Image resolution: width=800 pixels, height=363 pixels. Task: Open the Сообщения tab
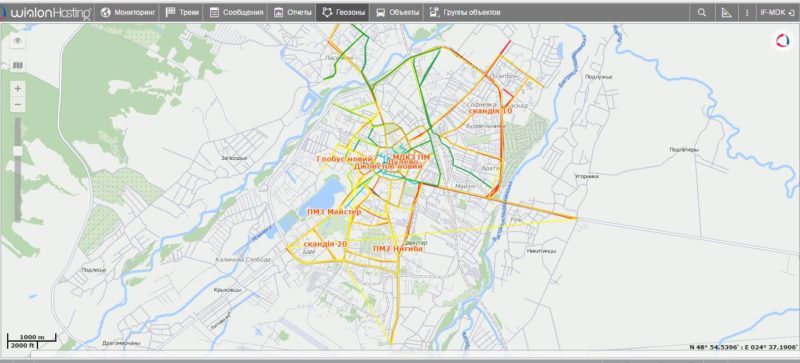[236, 12]
